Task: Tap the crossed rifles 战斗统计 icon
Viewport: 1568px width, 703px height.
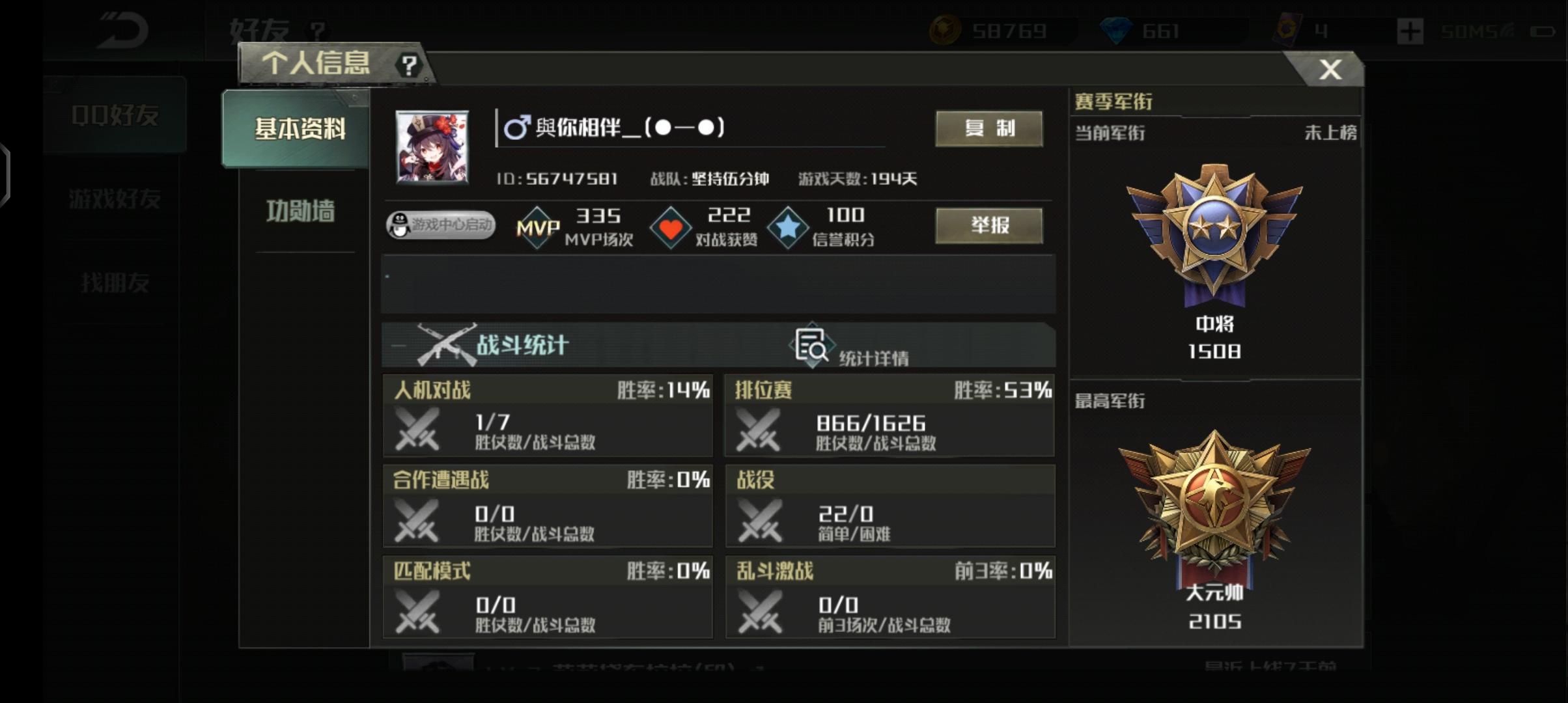Action: click(x=447, y=344)
